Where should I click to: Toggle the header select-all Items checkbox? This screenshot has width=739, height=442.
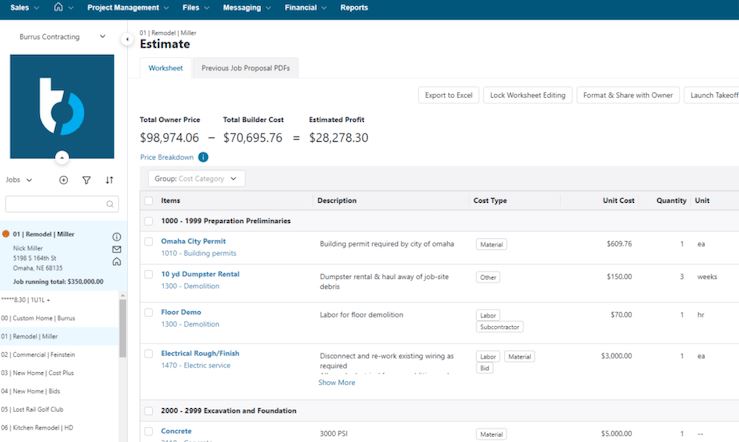[148, 201]
